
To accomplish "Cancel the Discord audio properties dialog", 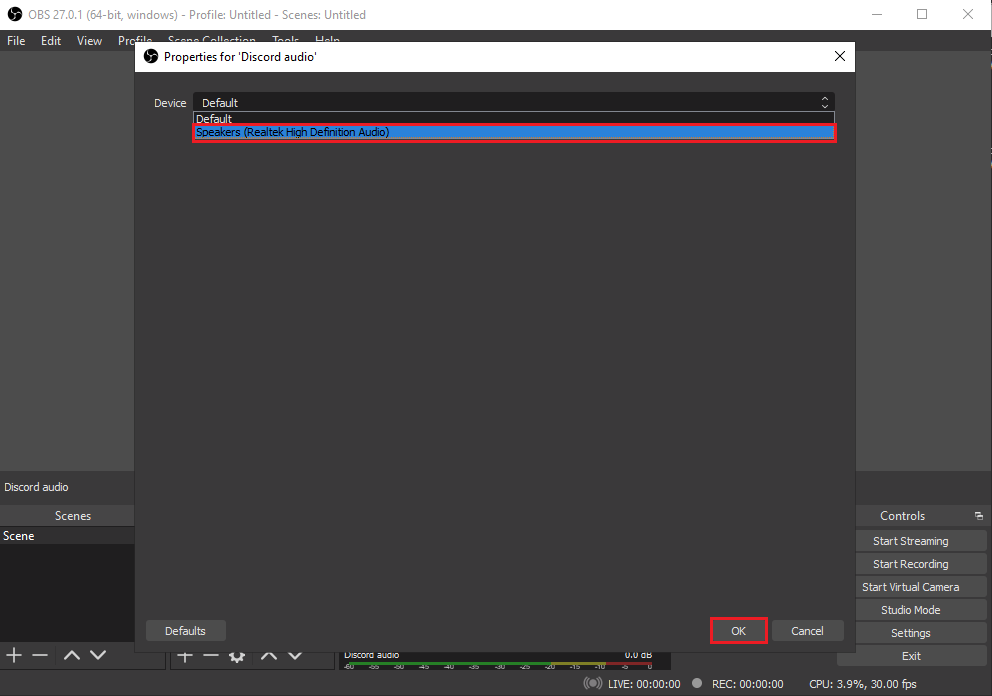I will (807, 631).
